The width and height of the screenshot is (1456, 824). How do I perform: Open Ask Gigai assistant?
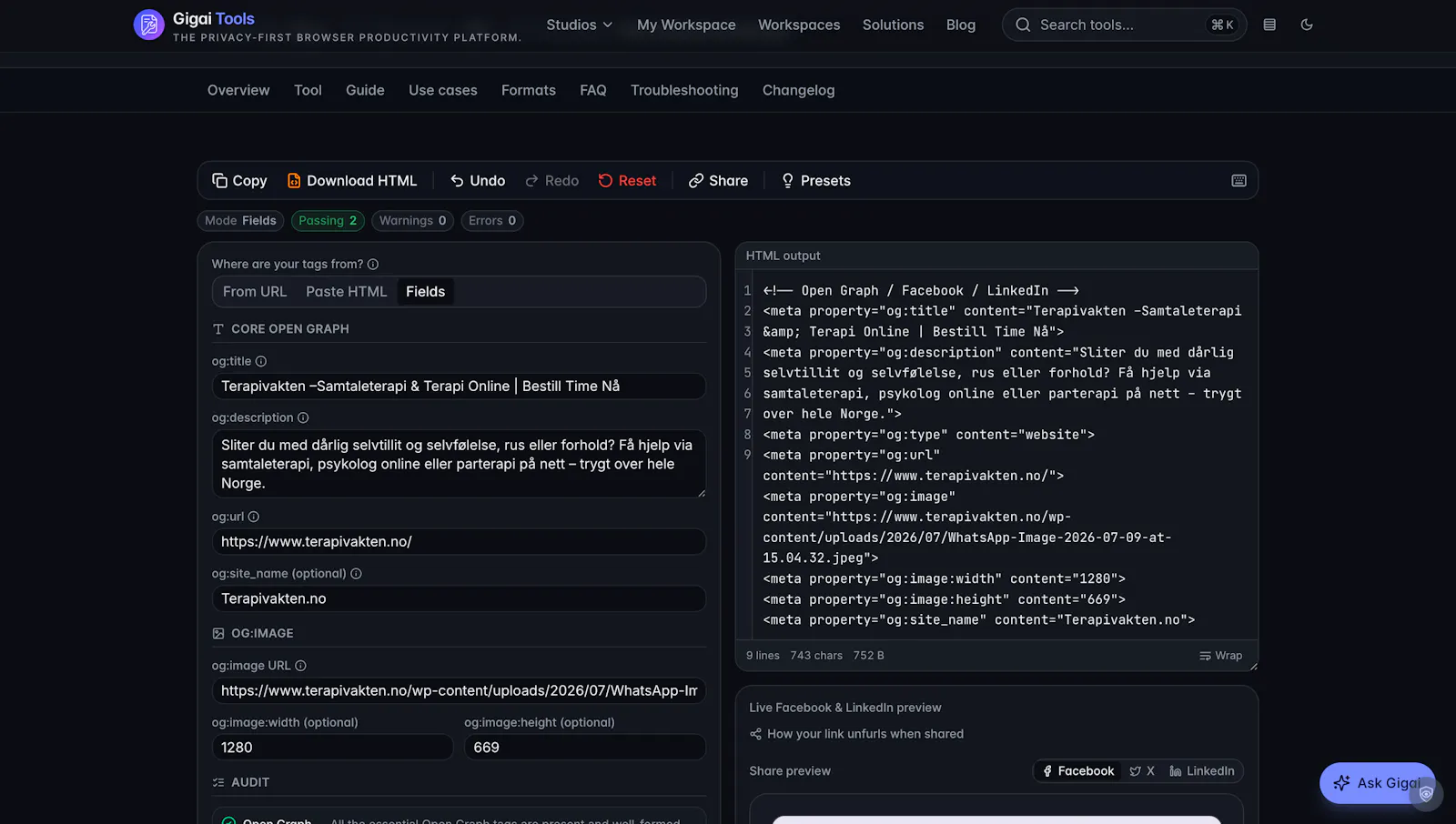tap(1377, 783)
